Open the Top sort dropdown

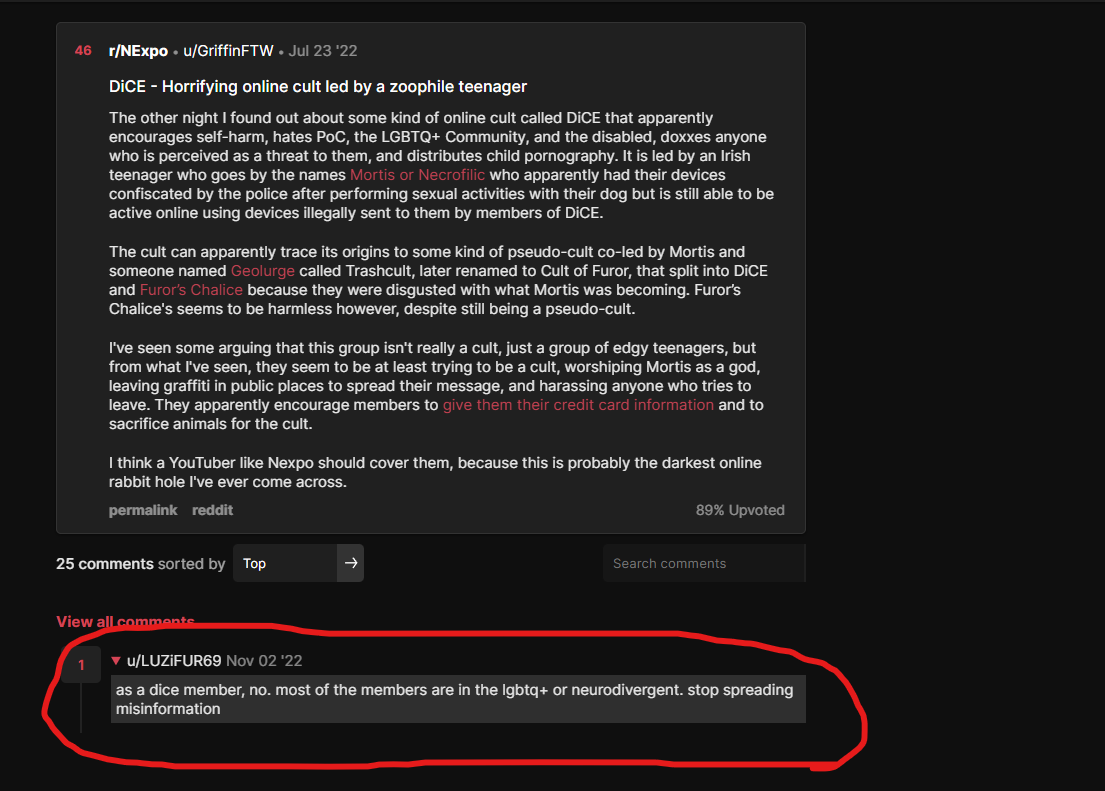285,563
